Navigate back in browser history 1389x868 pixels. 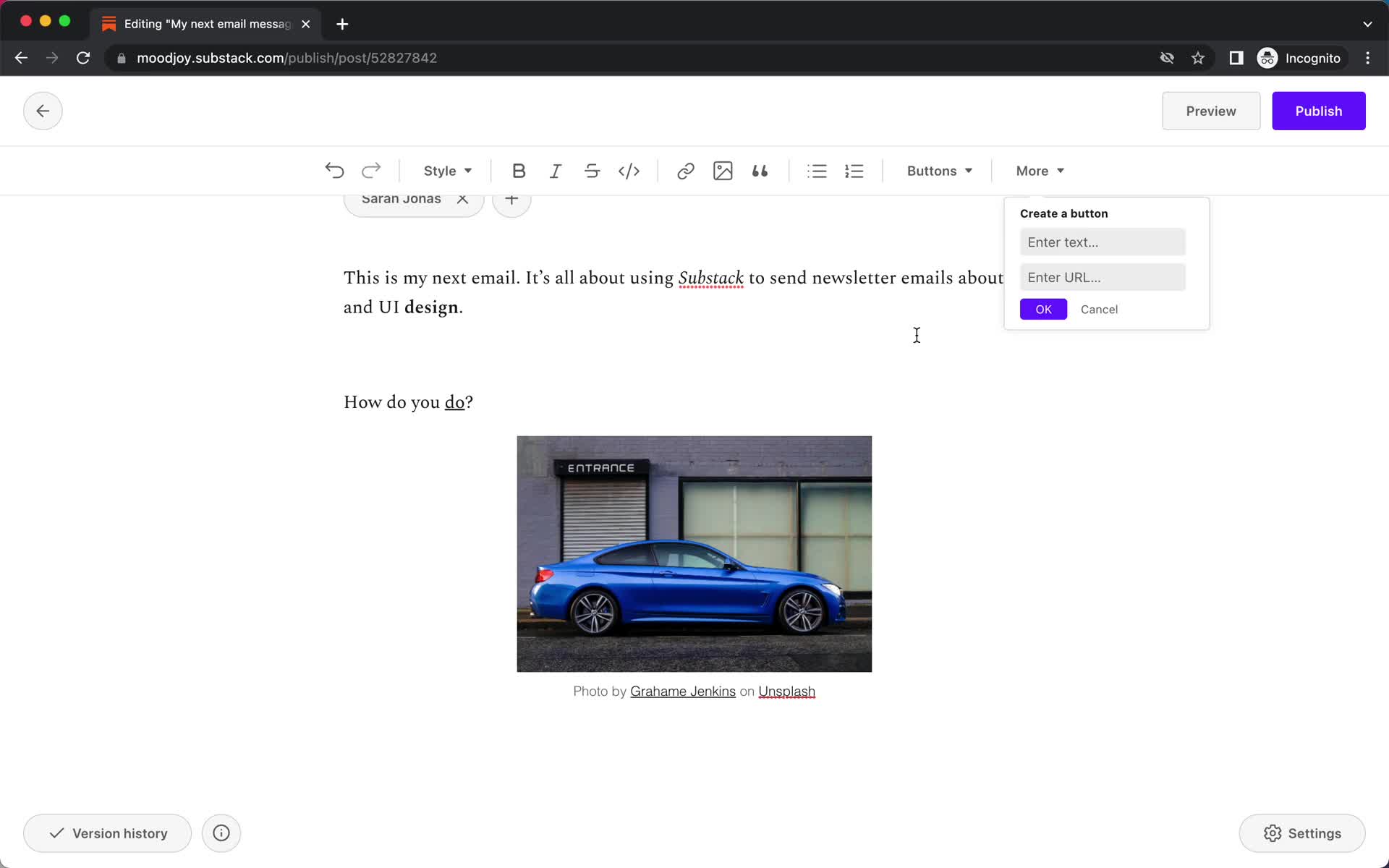tap(21, 58)
